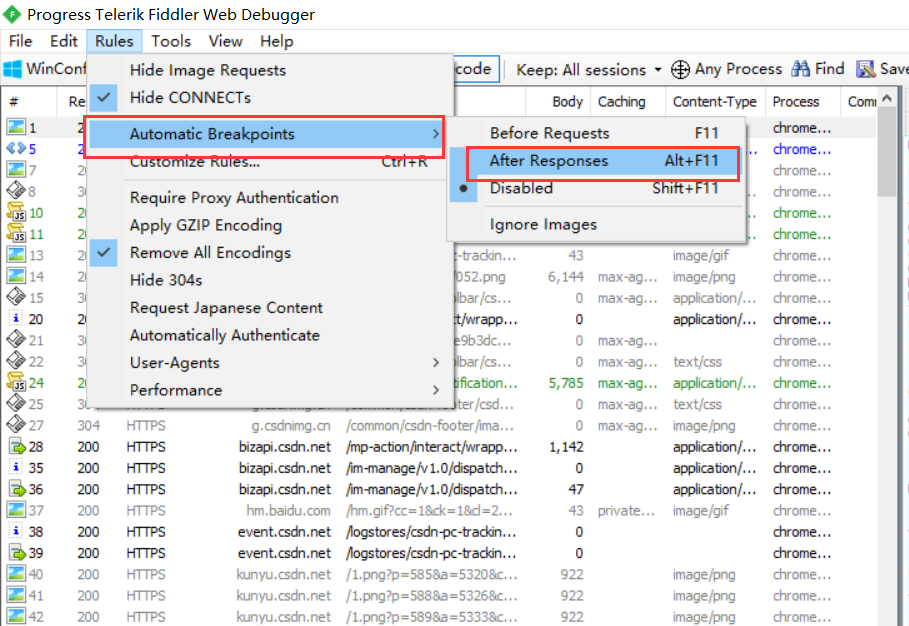Enable Hide 304s rule
The height and width of the screenshot is (626, 909).
pyautogui.click(x=270, y=280)
